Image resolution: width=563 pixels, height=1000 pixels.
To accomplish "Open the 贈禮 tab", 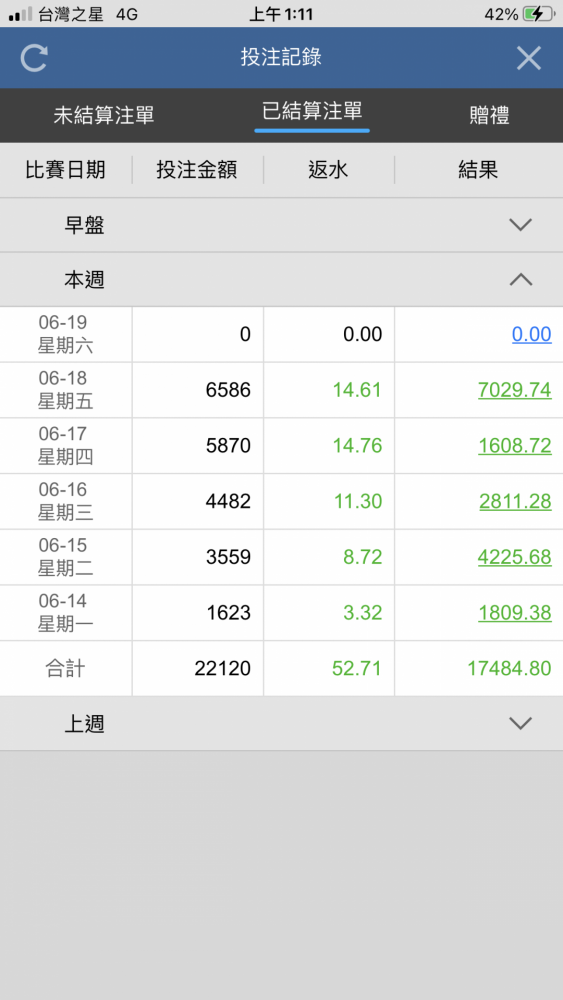I will [489, 116].
